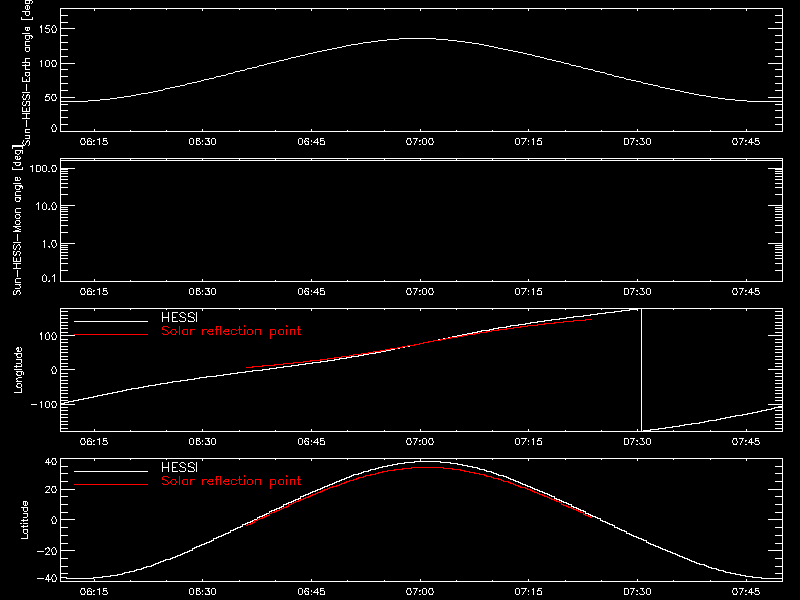The width and height of the screenshot is (800, 600).
Task: Click the 'Latitude' y-axis title
Action: coord(24,520)
